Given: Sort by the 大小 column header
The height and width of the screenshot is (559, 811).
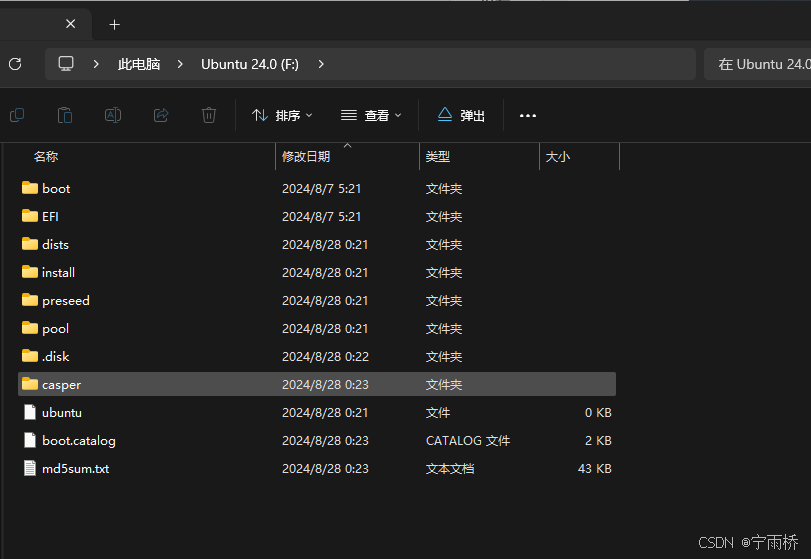Looking at the screenshot, I should (x=558, y=157).
